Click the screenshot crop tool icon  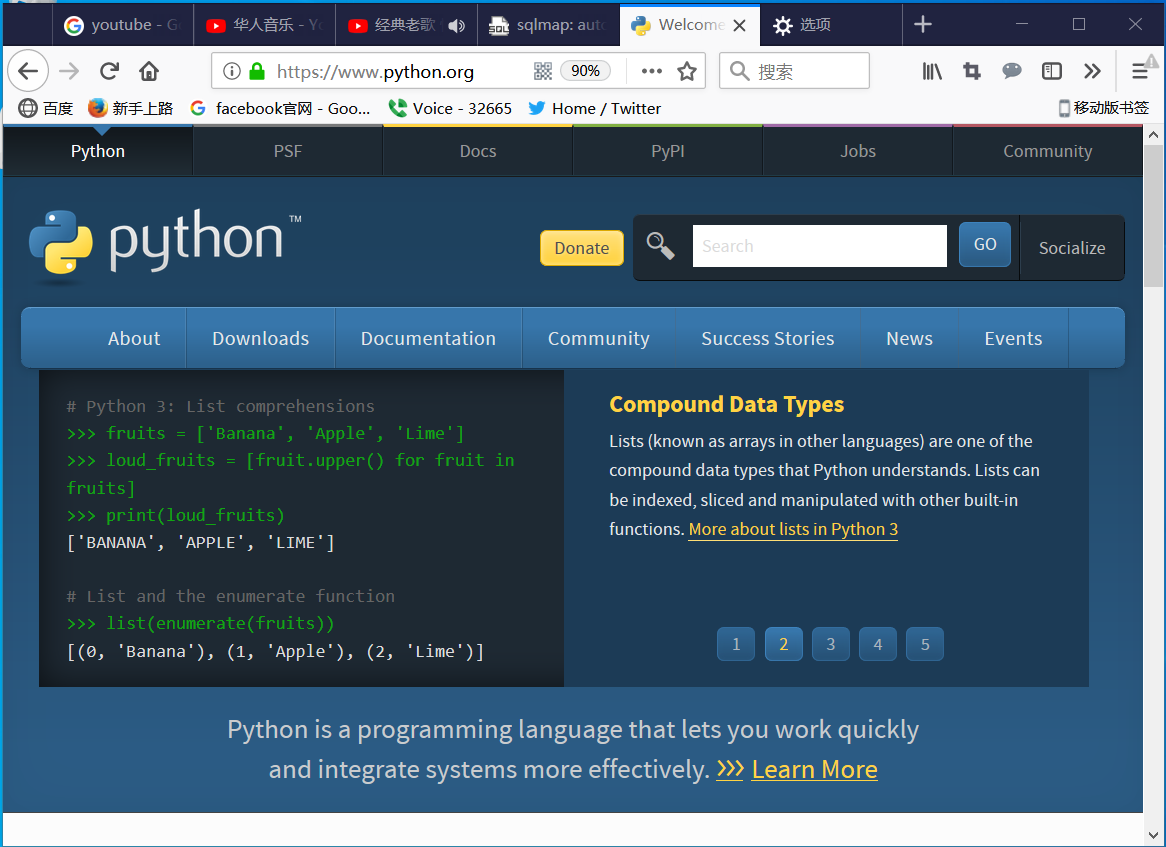point(972,71)
